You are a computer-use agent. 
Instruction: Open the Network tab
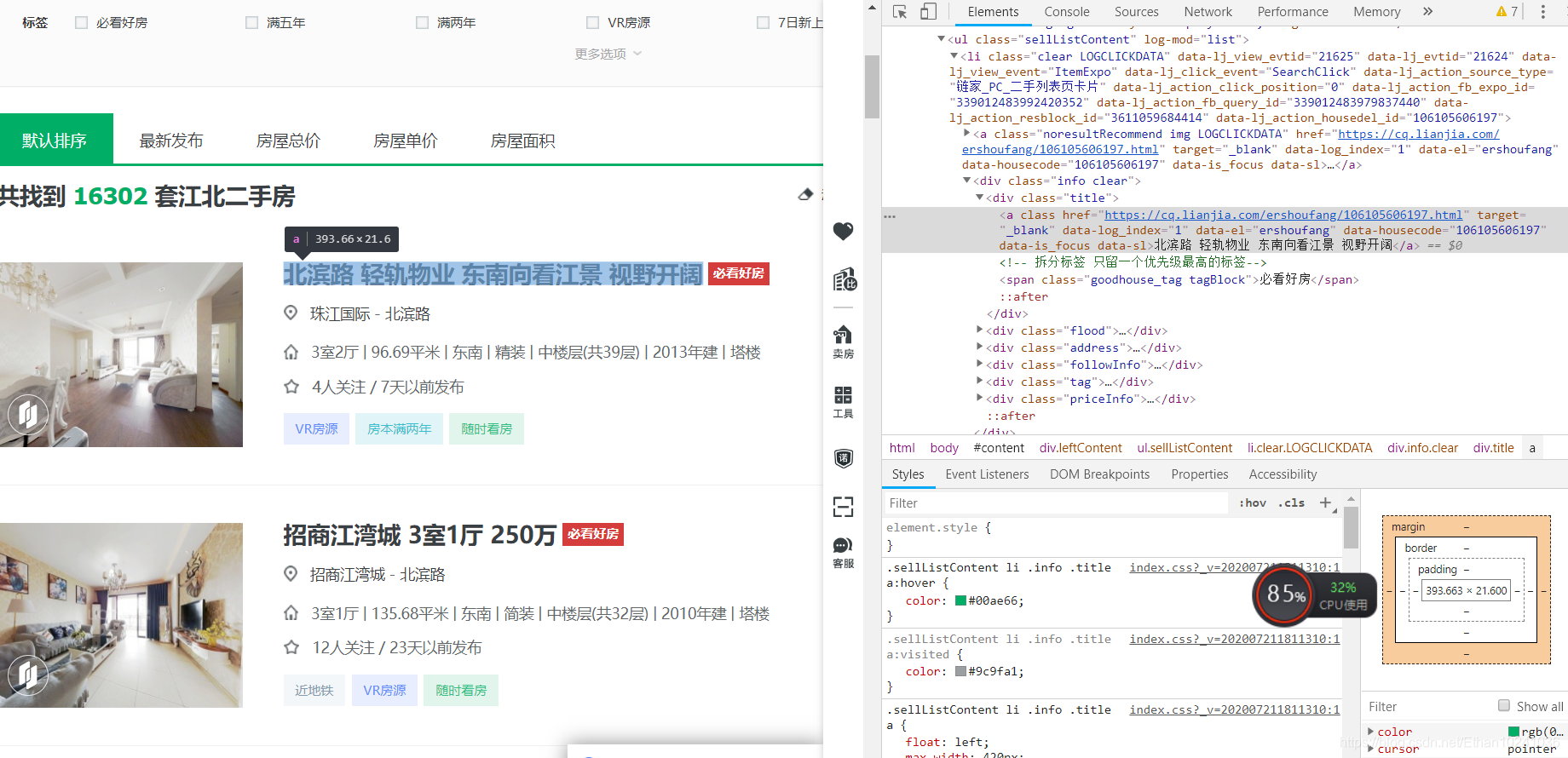click(1208, 12)
